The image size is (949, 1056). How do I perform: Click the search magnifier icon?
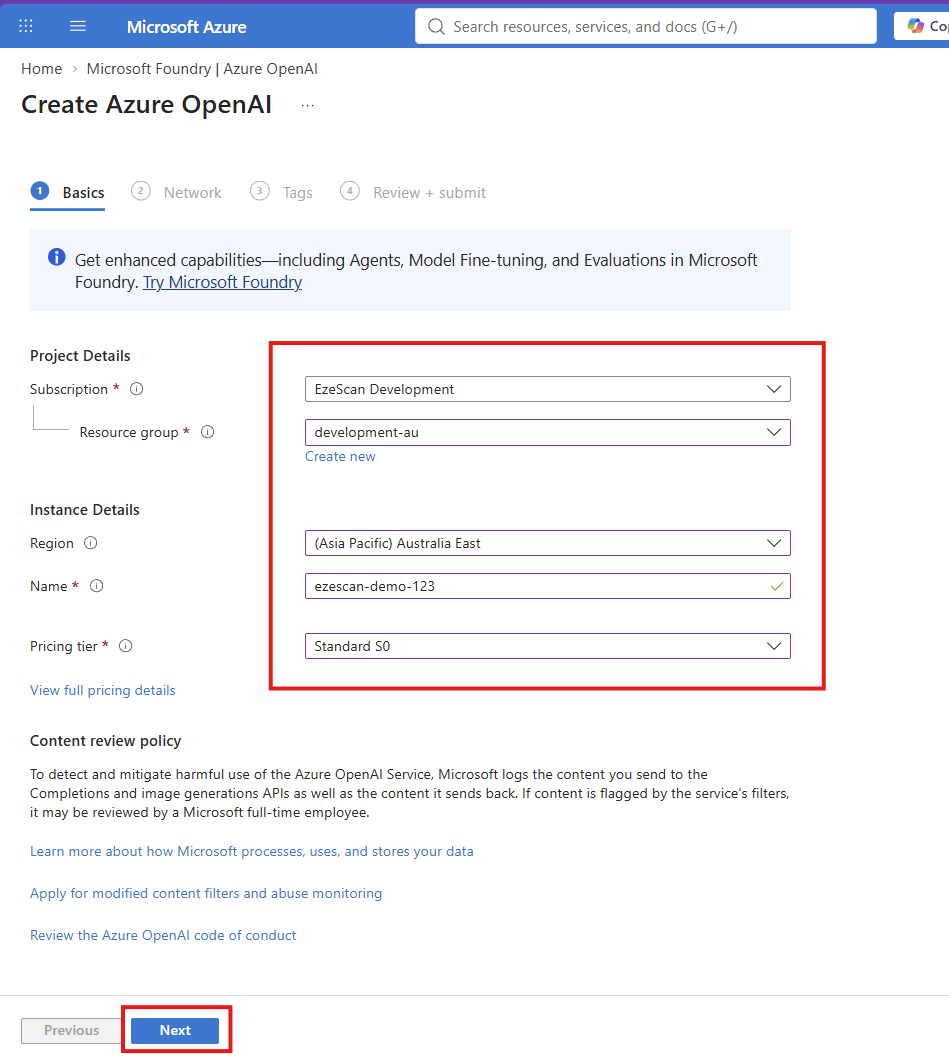[x=436, y=26]
